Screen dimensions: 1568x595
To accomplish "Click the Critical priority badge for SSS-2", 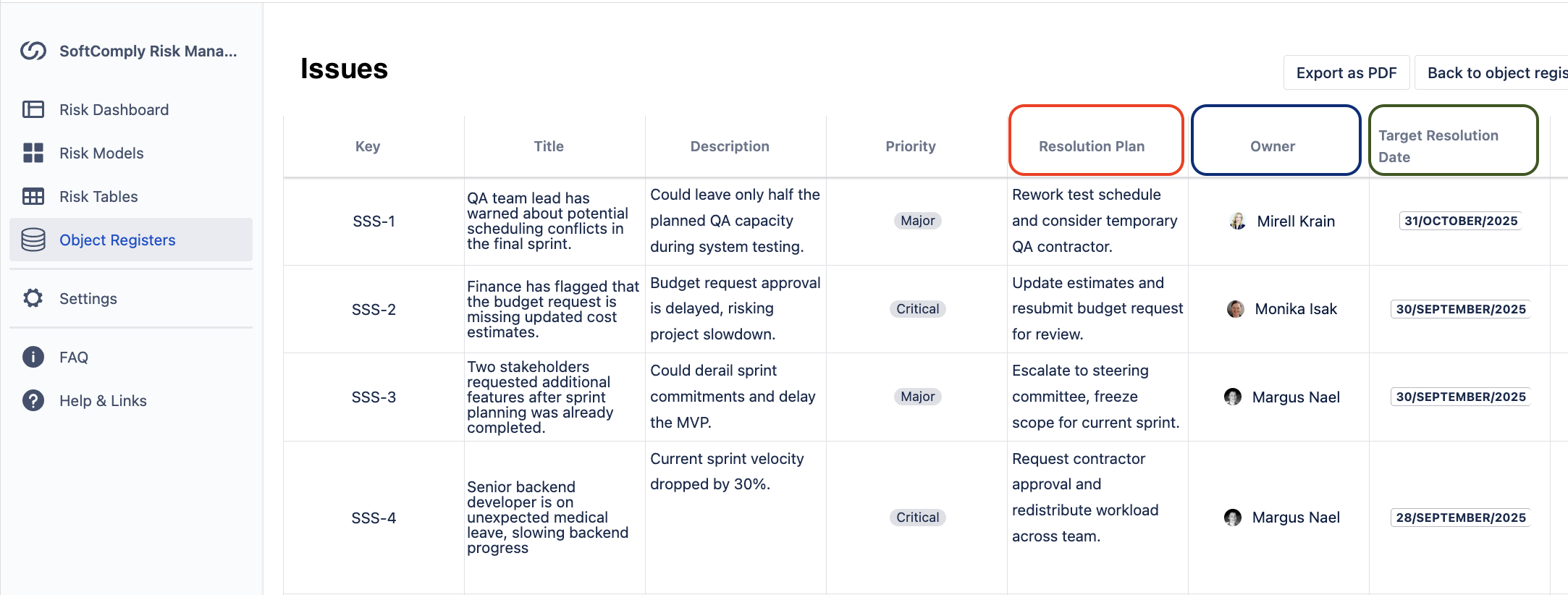I will point(917,309).
